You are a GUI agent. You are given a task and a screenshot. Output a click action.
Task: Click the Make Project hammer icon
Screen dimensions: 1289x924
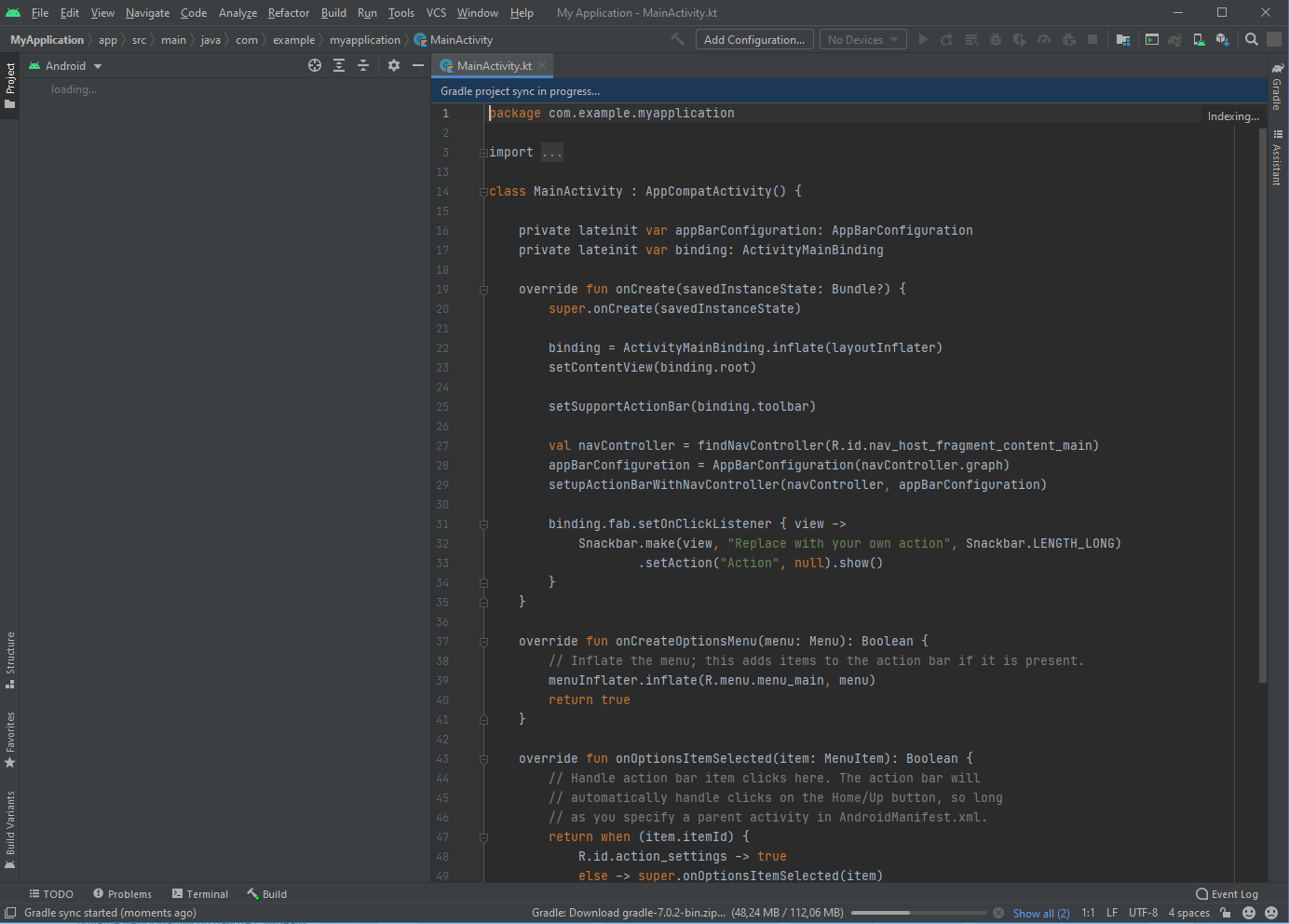pos(677,39)
